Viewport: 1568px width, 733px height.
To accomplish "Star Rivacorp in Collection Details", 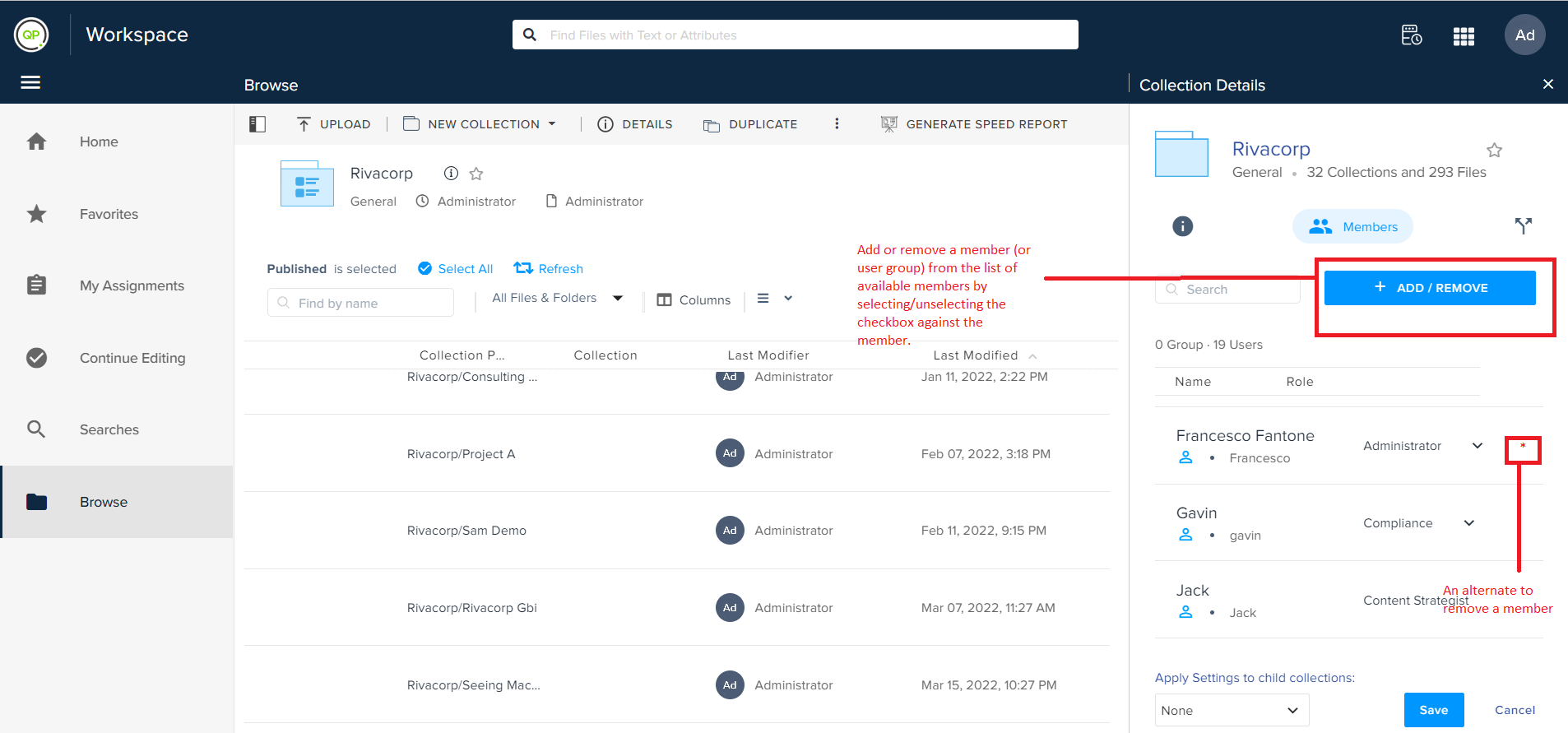I will pos(1494,151).
